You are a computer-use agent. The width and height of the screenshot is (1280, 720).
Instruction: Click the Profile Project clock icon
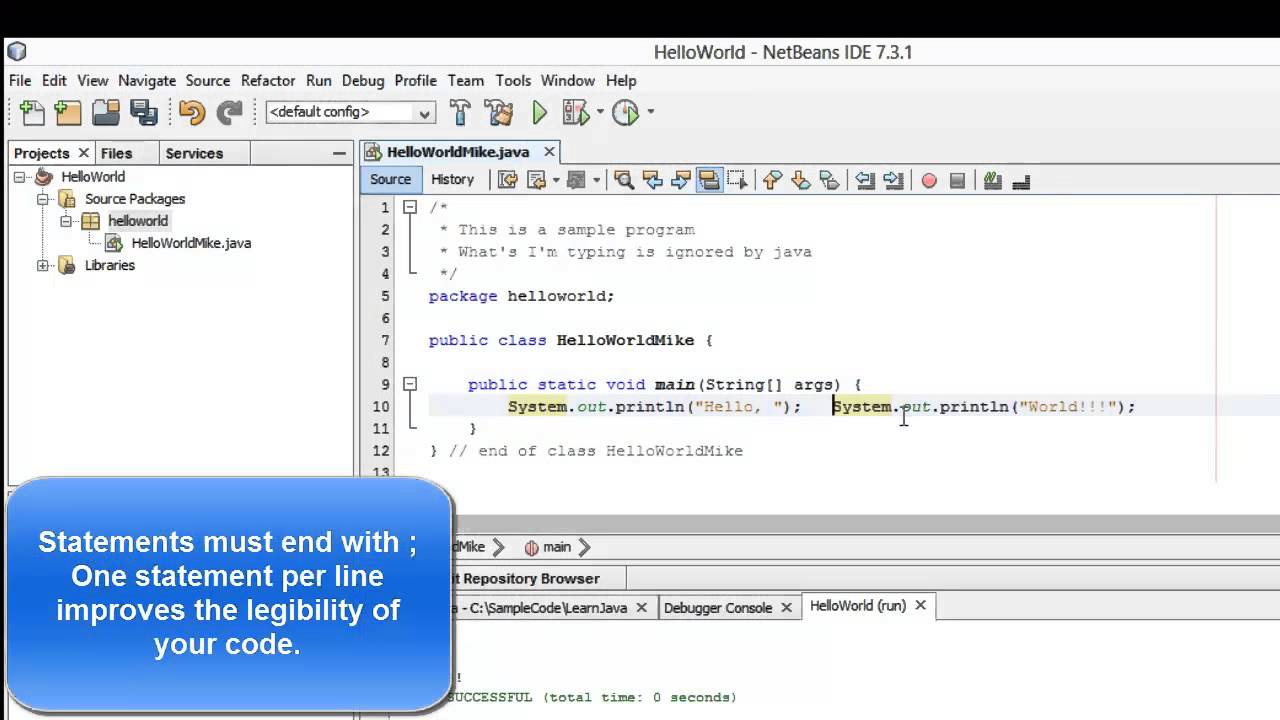[x=625, y=113]
